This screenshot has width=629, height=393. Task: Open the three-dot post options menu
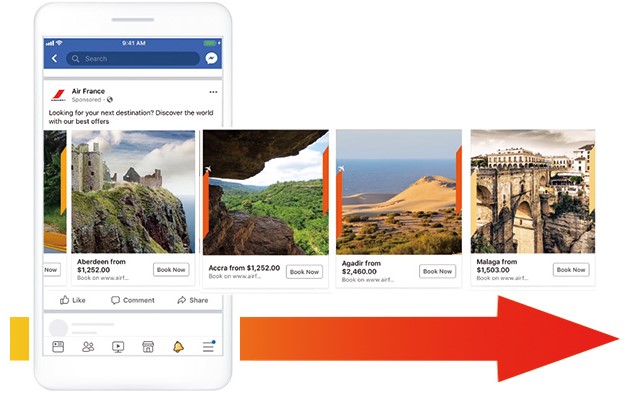(213, 92)
